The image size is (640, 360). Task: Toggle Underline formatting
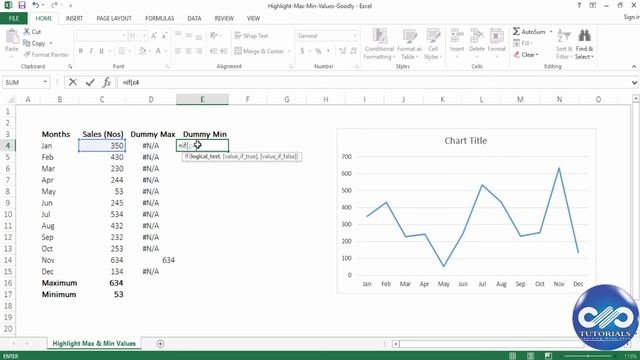click(x=101, y=51)
